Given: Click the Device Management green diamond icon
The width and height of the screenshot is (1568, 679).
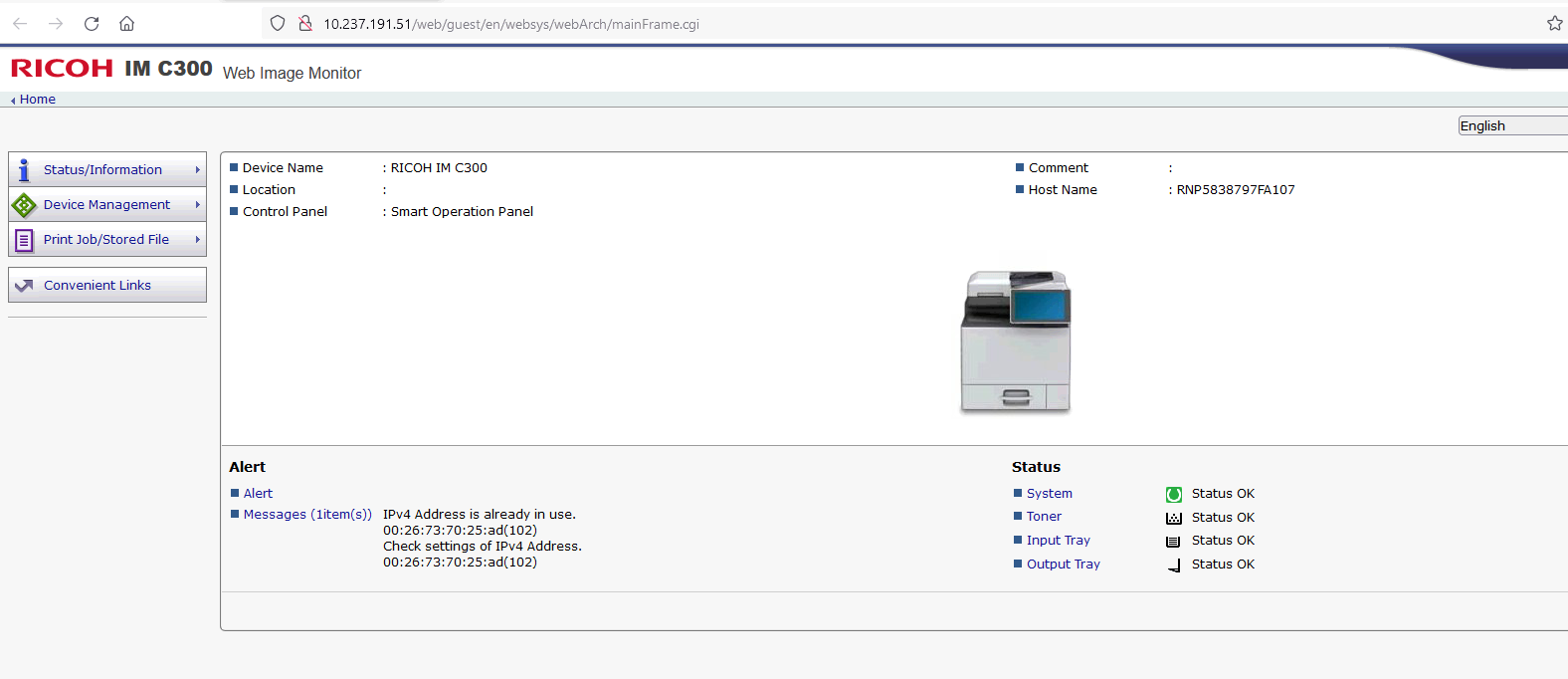Looking at the screenshot, I should coord(24,205).
